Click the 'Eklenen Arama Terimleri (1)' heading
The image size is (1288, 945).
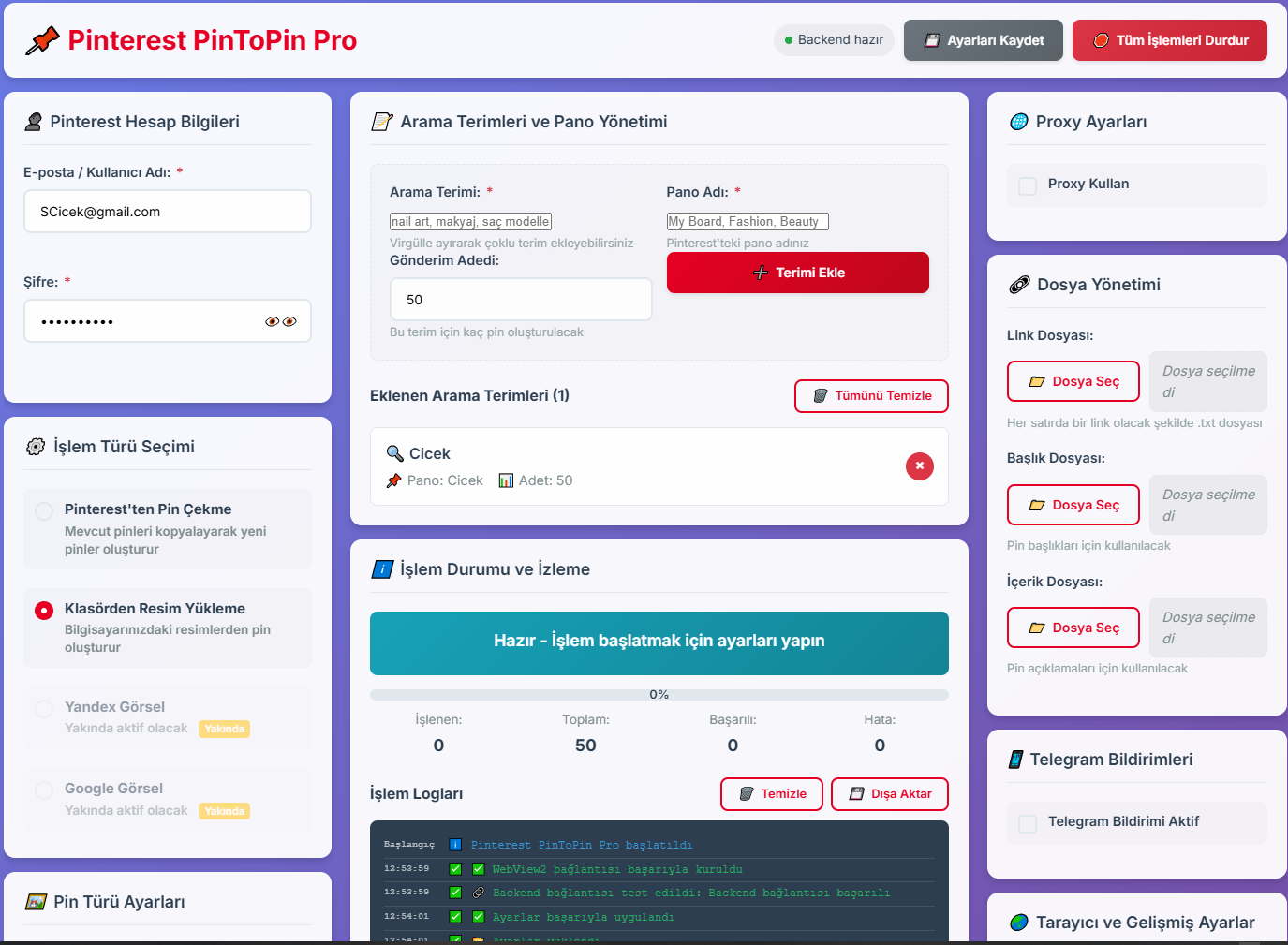pos(469,395)
